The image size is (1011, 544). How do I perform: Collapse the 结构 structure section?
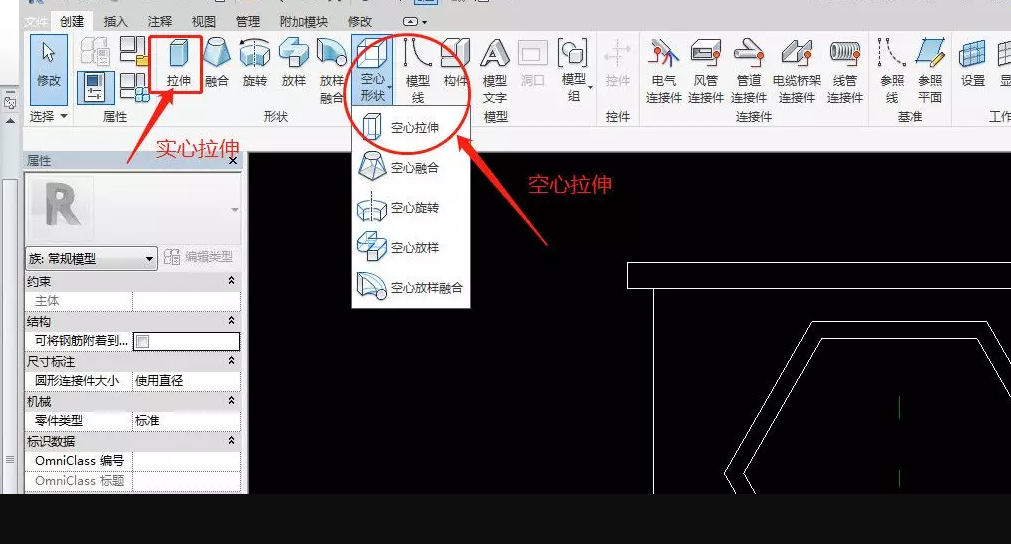click(231, 321)
